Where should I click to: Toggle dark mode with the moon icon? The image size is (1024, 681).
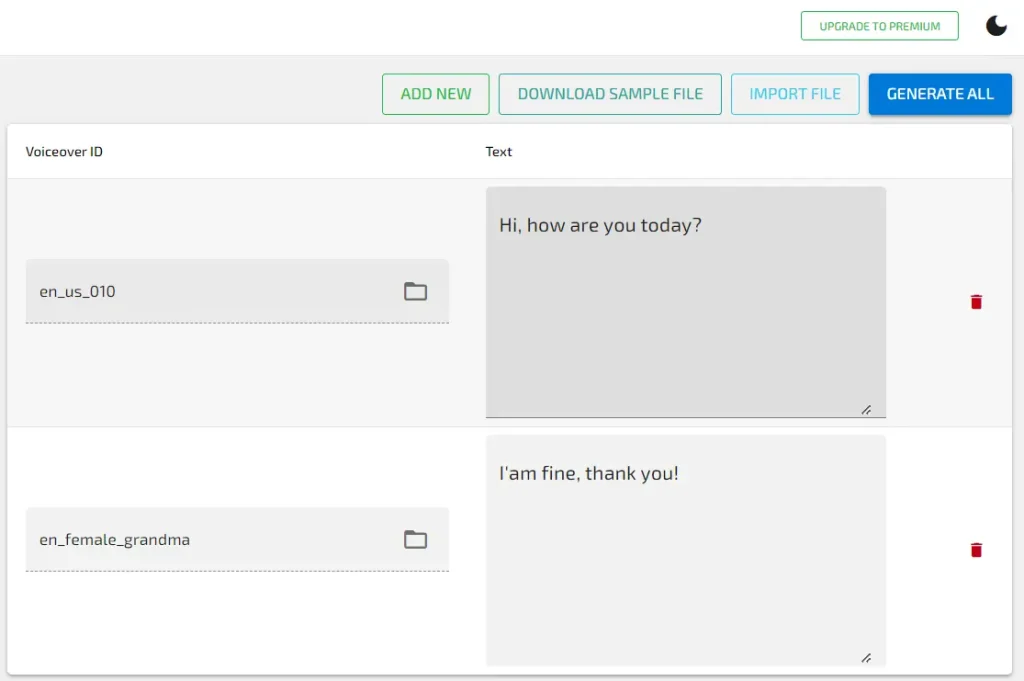point(996,26)
